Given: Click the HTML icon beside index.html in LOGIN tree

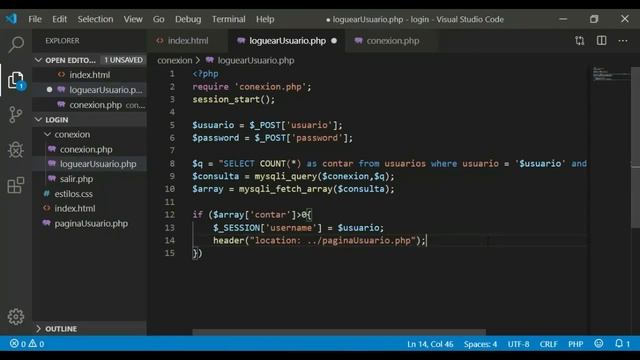Looking at the screenshot, I should pyautogui.click(x=47, y=208).
